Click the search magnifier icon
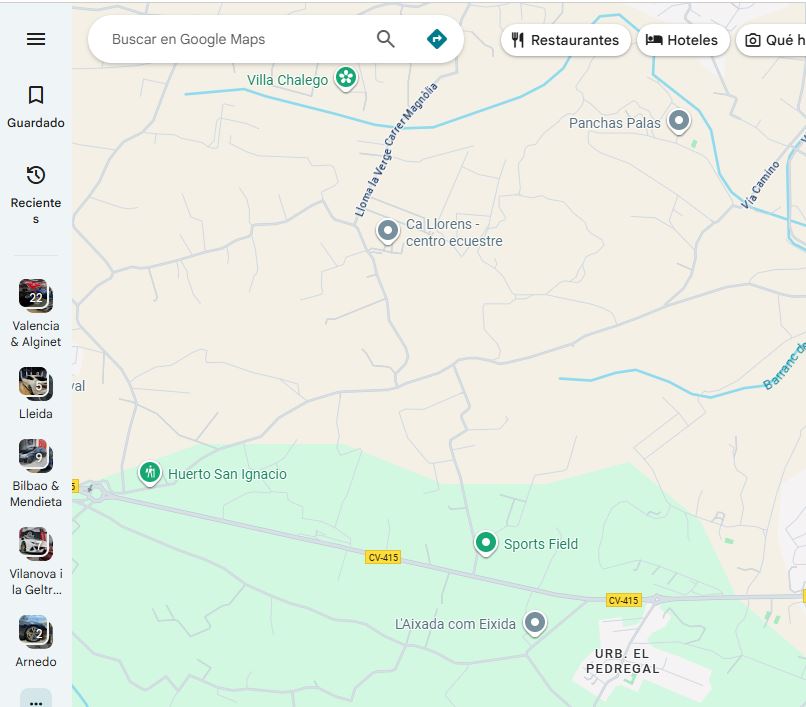This screenshot has height=707, width=806. pos(385,39)
